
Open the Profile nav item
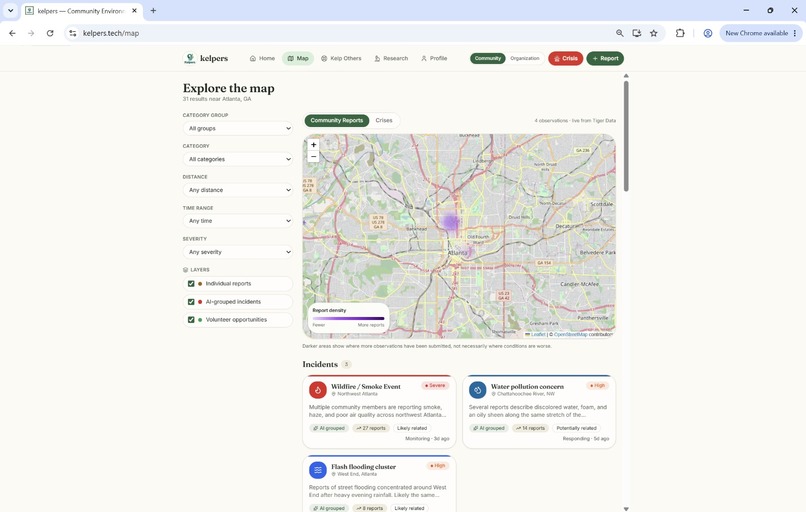(x=434, y=59)
